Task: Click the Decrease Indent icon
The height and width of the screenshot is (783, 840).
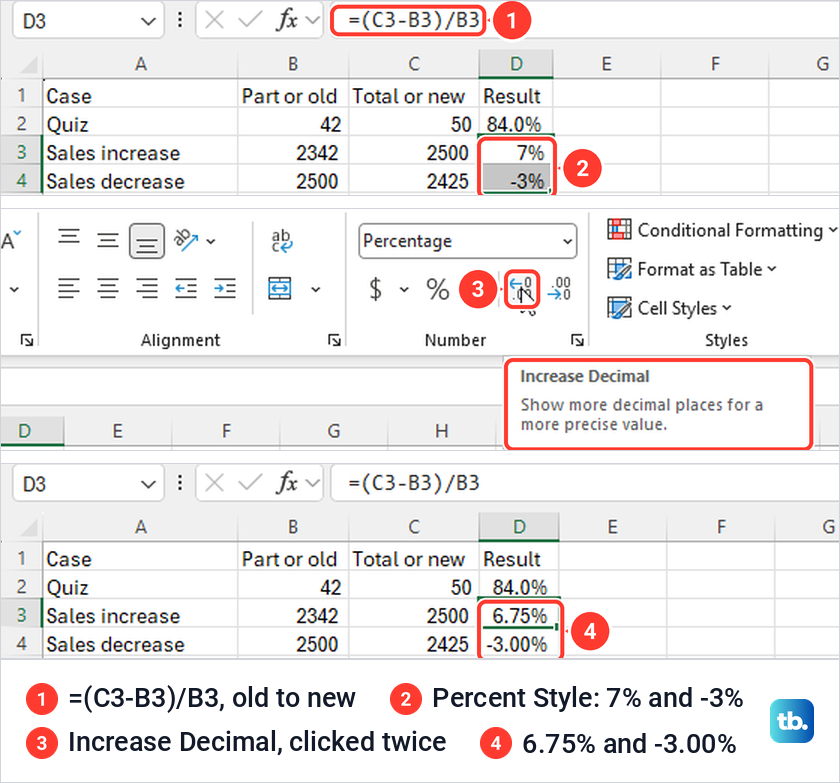Action: (185, 289)
